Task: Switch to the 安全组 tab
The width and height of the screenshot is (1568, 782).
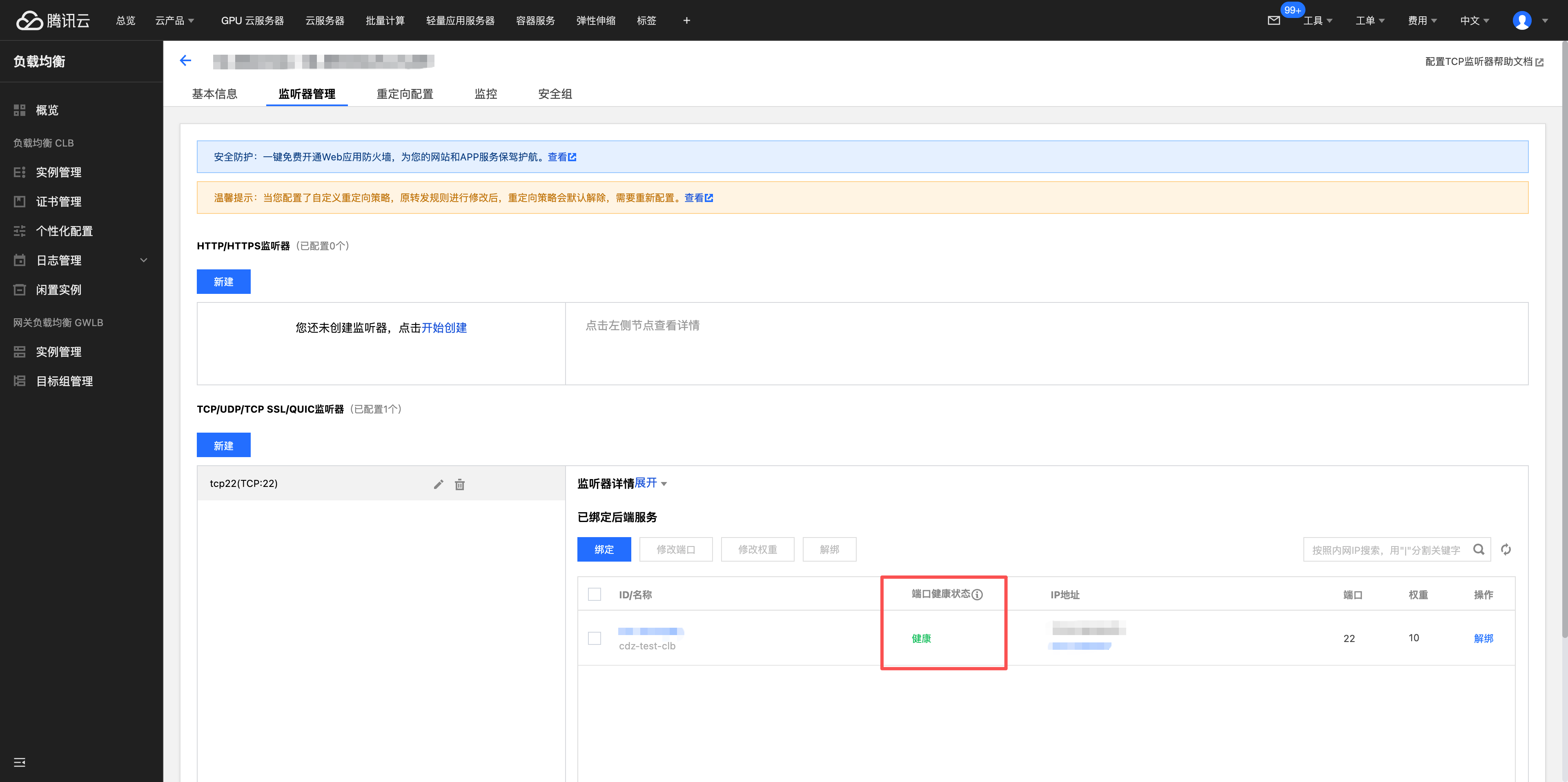Action: coord(555,94)
